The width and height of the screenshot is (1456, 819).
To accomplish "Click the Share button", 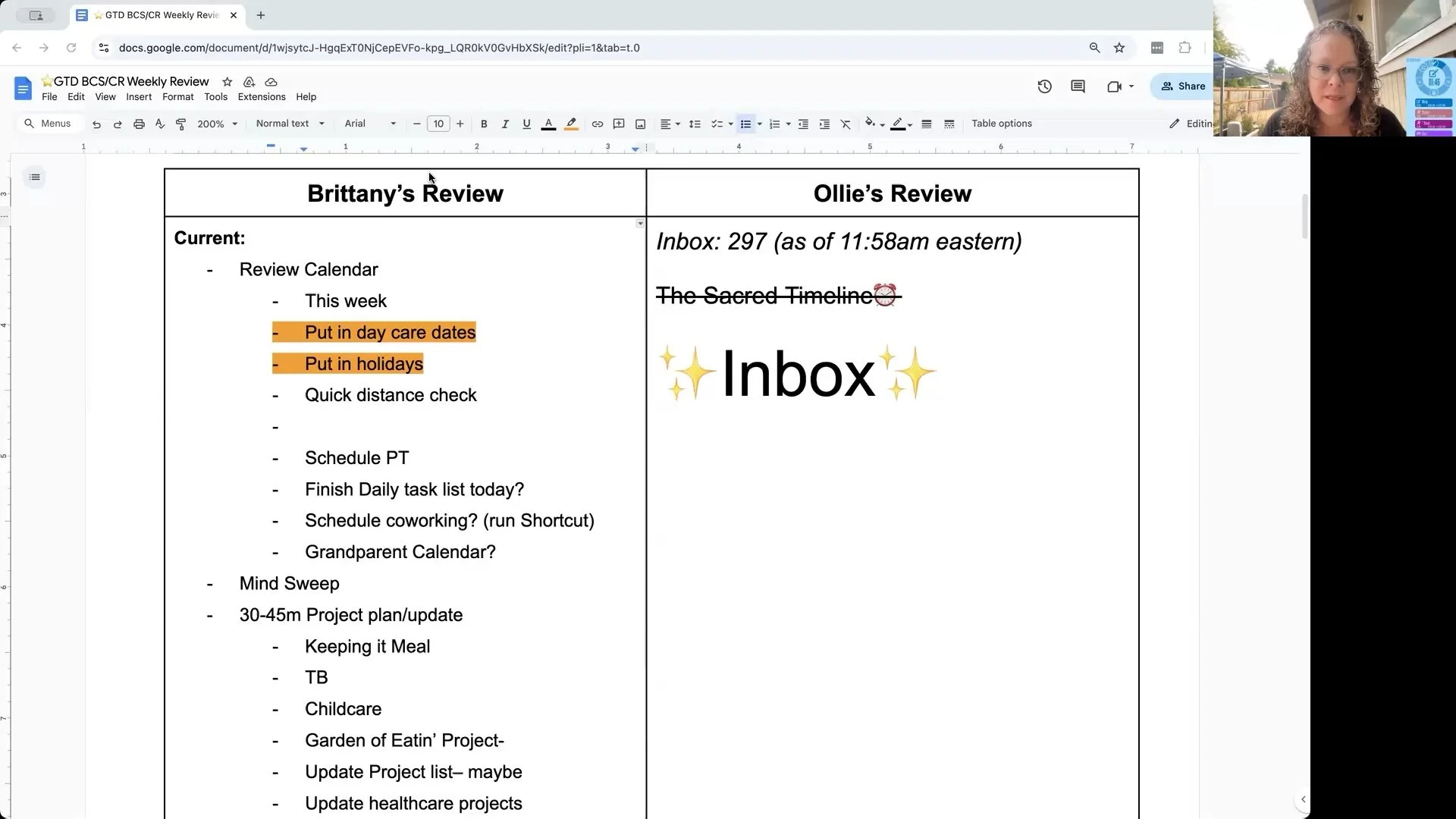I will pos(1183,86).
